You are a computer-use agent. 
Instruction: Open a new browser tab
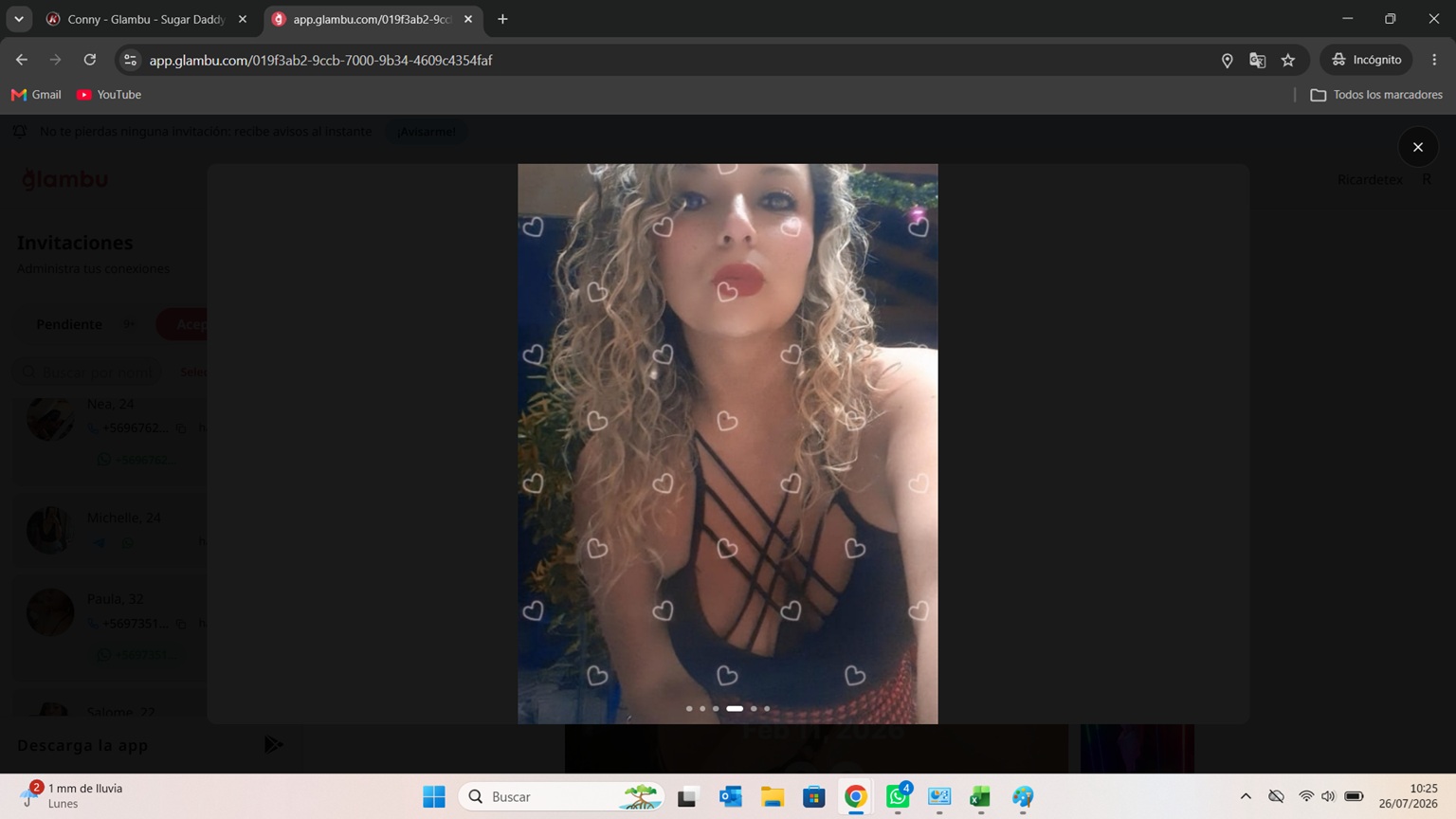502,19
